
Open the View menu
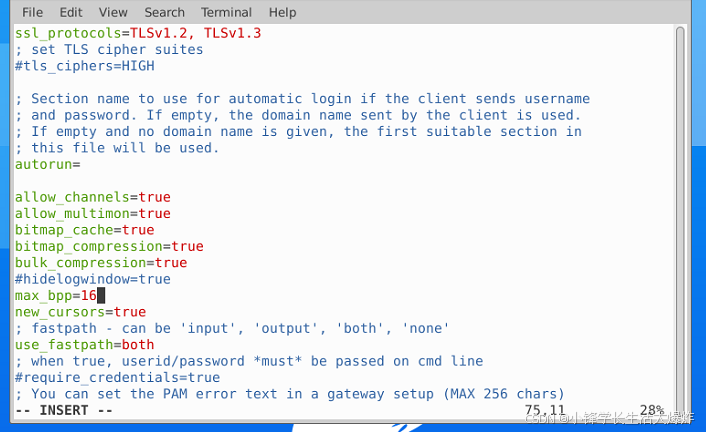113,12
